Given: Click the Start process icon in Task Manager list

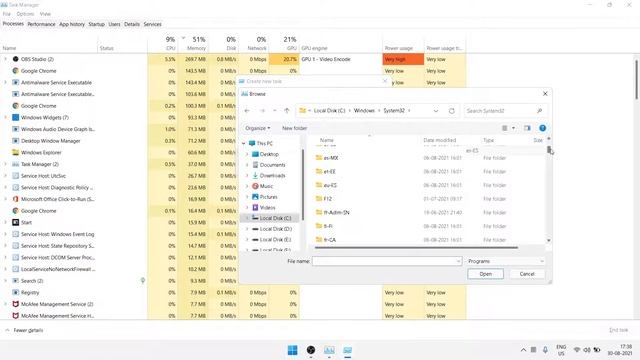Looking at the screenshot, I should click(16, 222).
